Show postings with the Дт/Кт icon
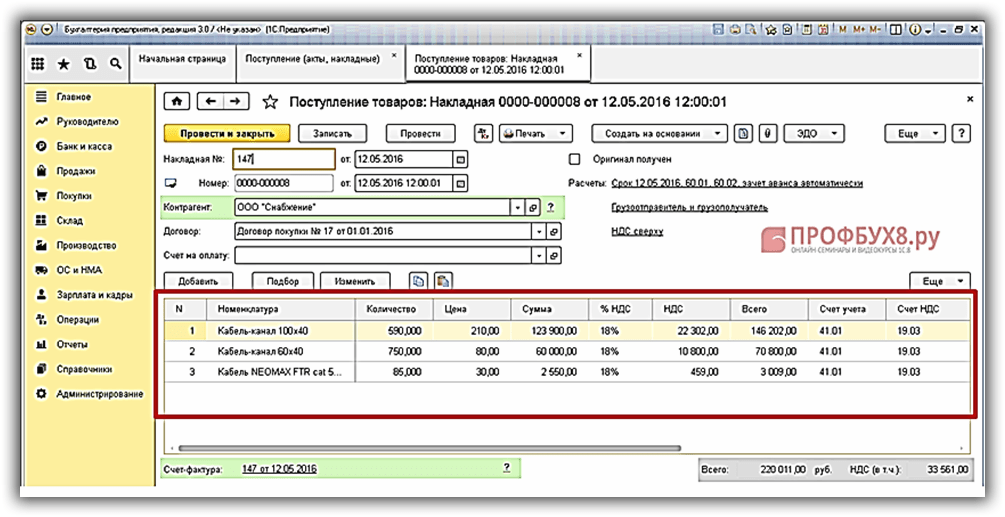The height and width of the screenshot is (517, 1005). click(x=483, y=134)
